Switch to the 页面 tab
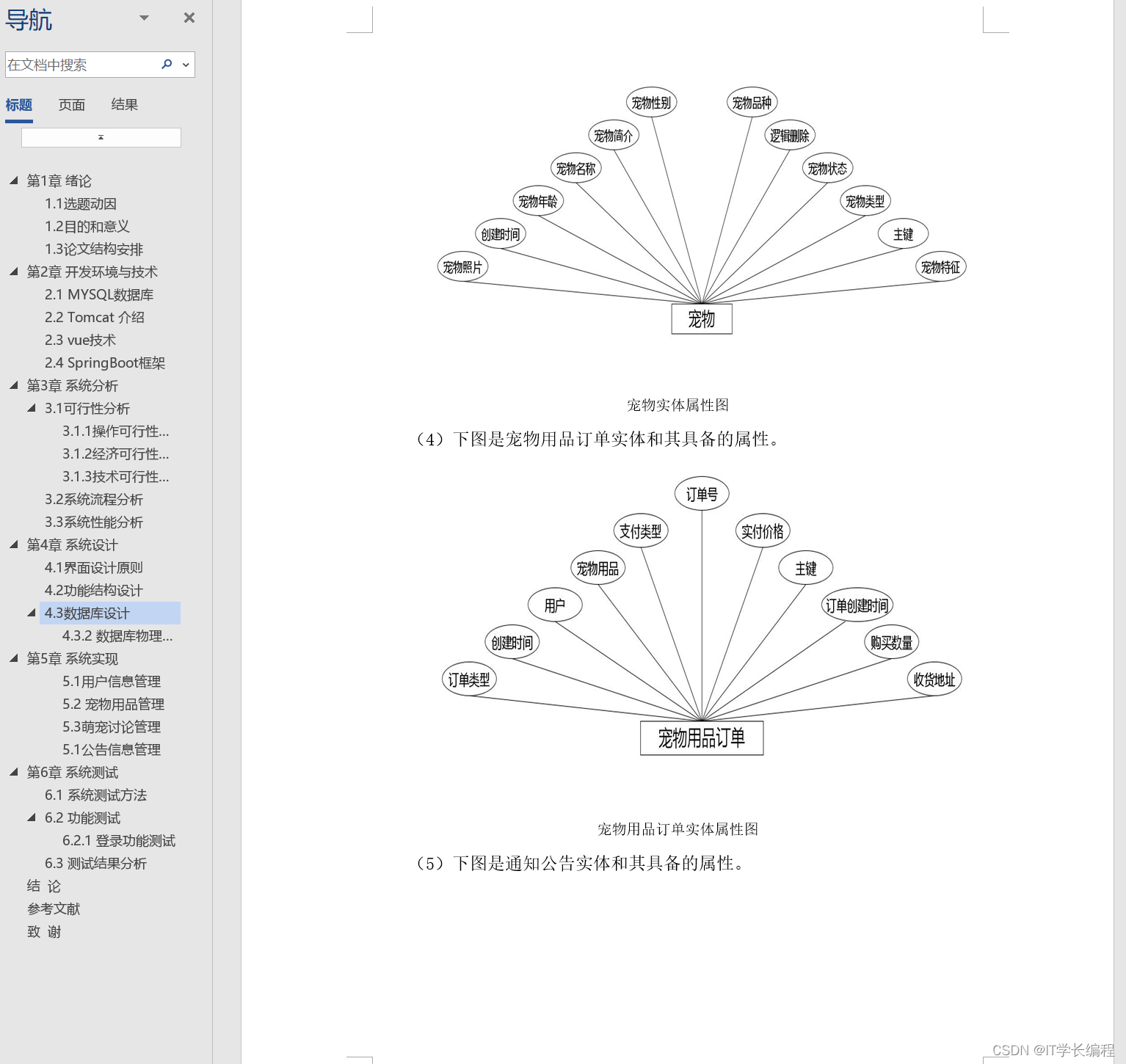 (72, 105)
